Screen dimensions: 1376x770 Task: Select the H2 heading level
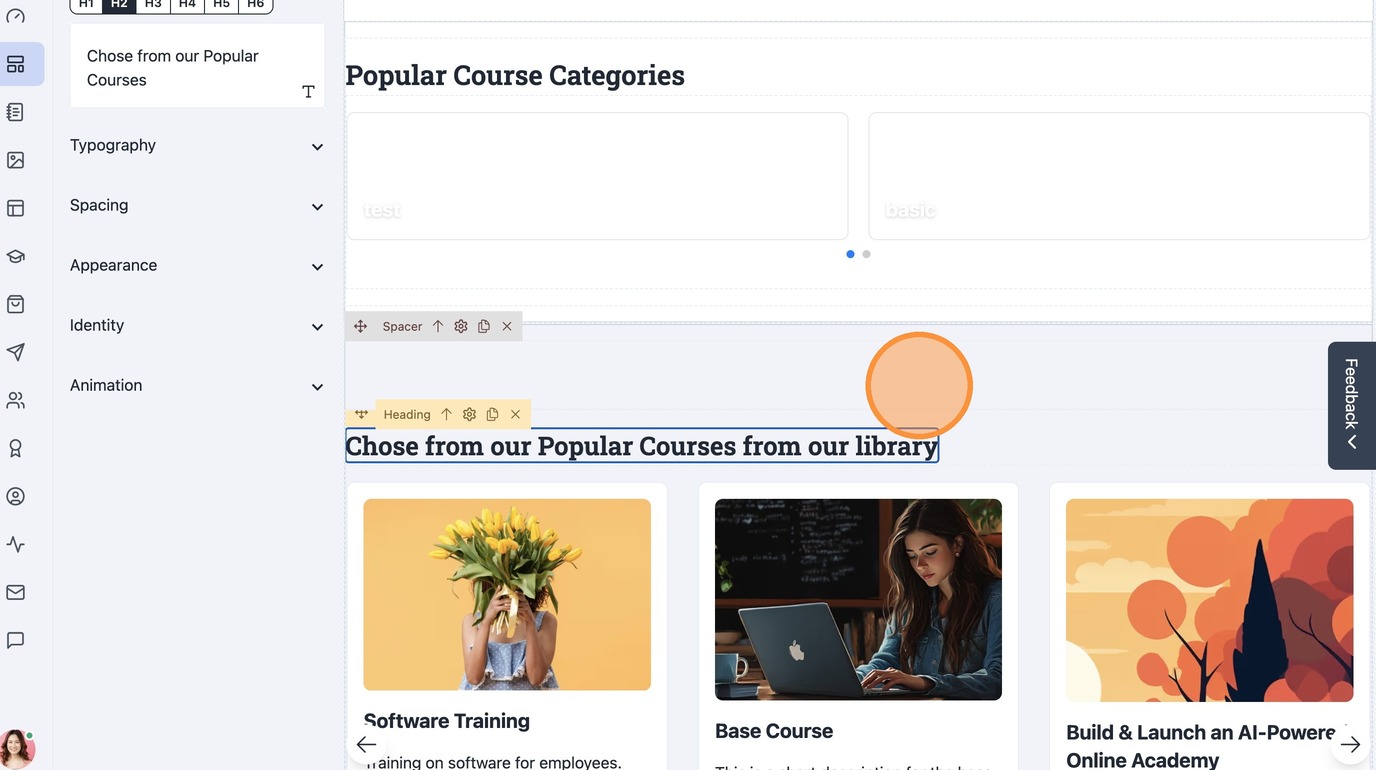120,5
